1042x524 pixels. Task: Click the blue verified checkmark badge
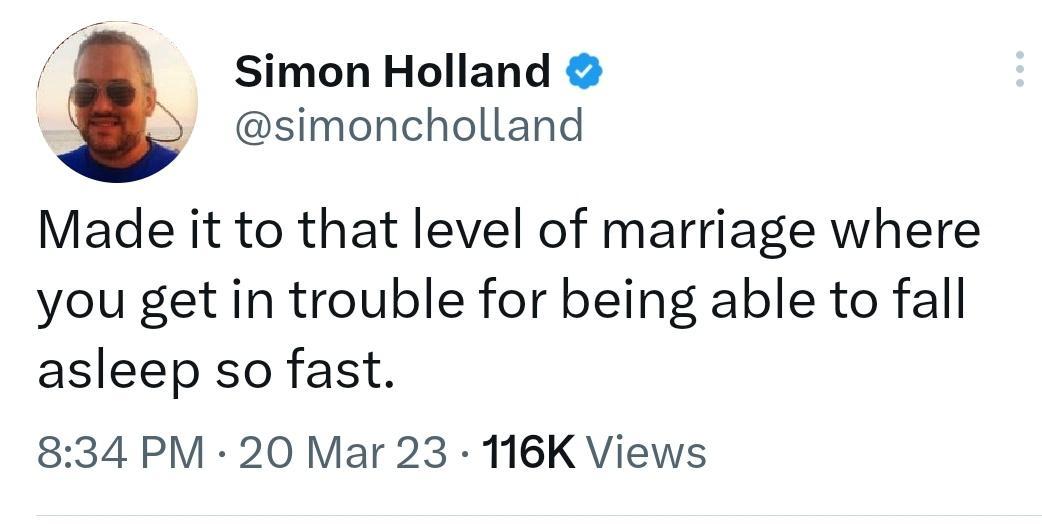(x=583, y=72)
